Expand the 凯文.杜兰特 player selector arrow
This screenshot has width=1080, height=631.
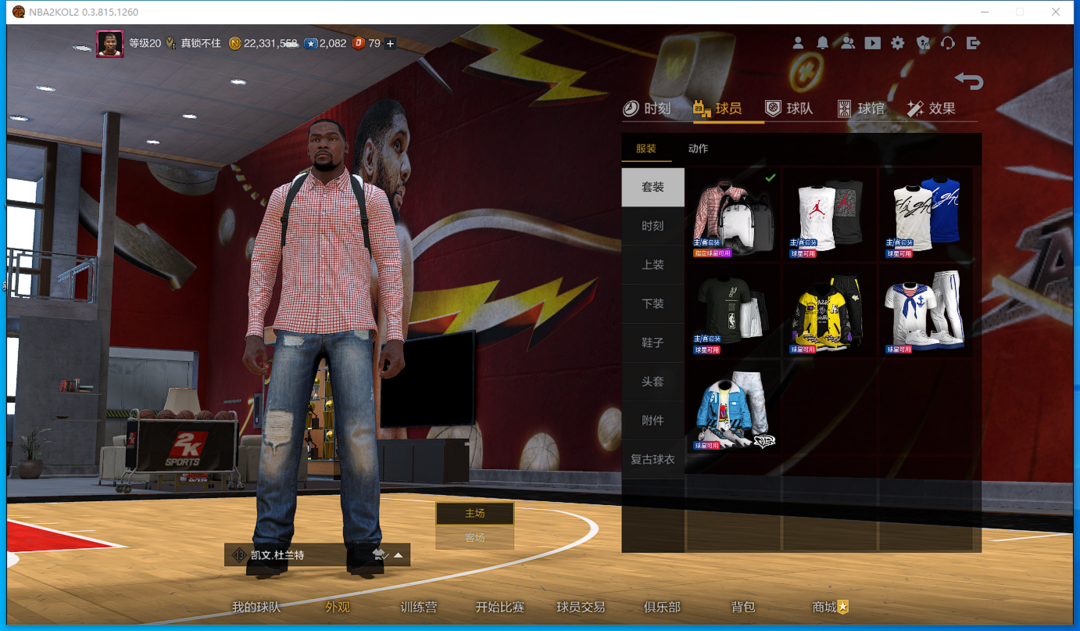point(398,555)
